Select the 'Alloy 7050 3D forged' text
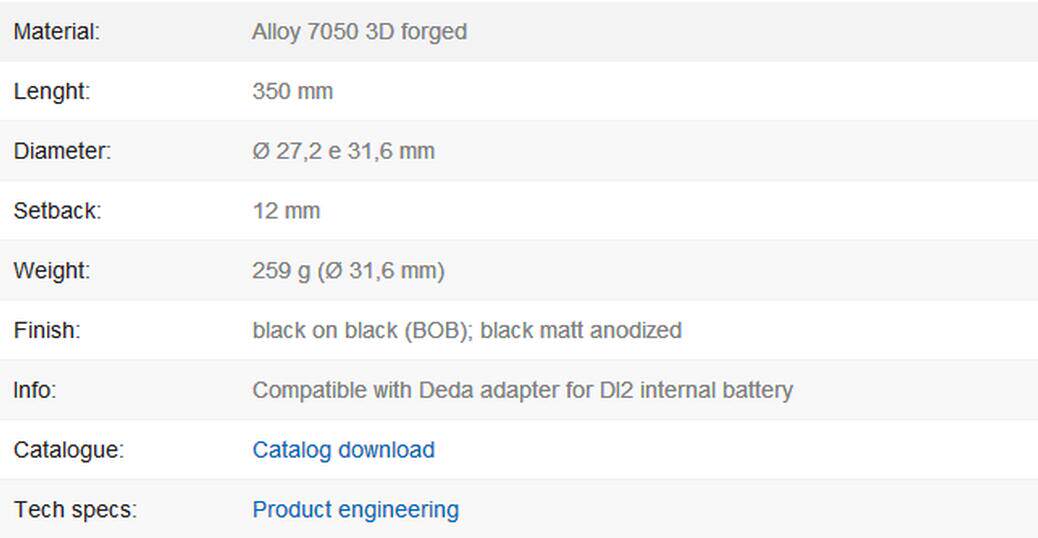Viewport: 1038px width, 538px height. (x=359, y=32)
